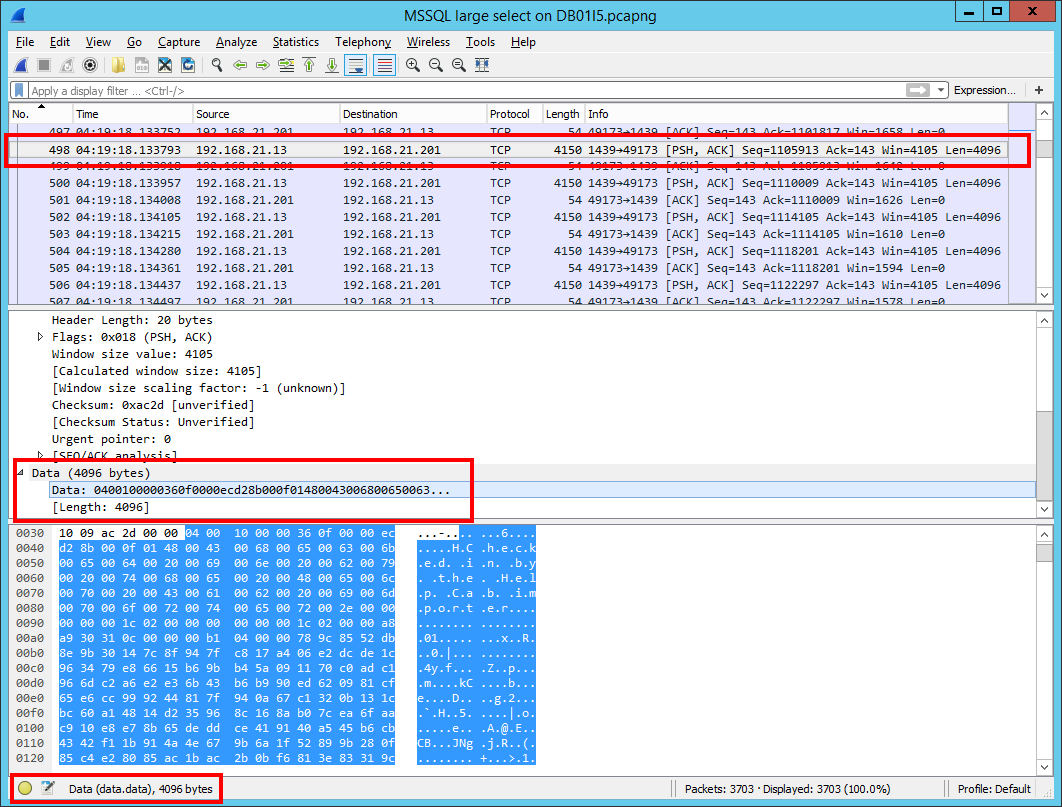Jump to first packet with up-arrow icon
Screen dimensions: 1062x807
coord(309,65)
